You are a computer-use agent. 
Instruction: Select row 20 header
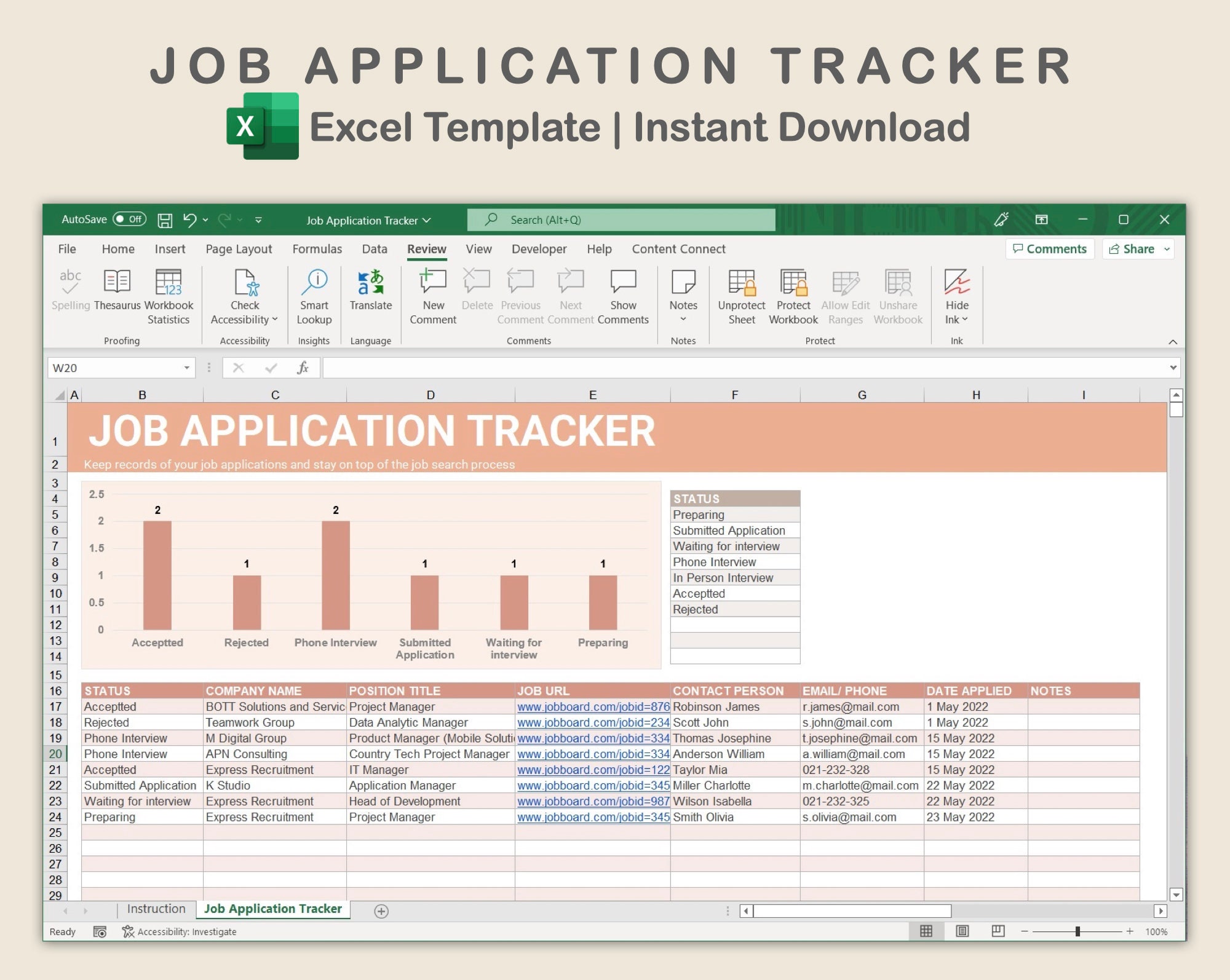[55, 754]
